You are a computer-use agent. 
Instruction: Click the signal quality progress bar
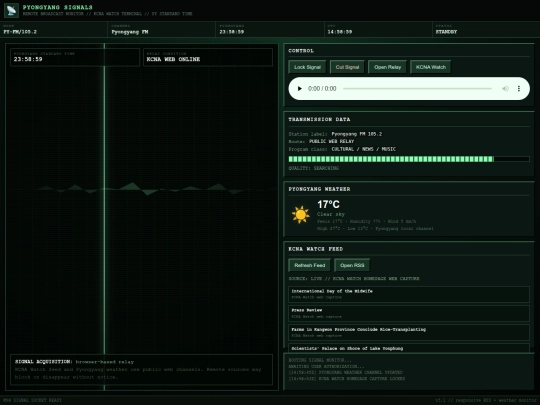click(409, 159)
